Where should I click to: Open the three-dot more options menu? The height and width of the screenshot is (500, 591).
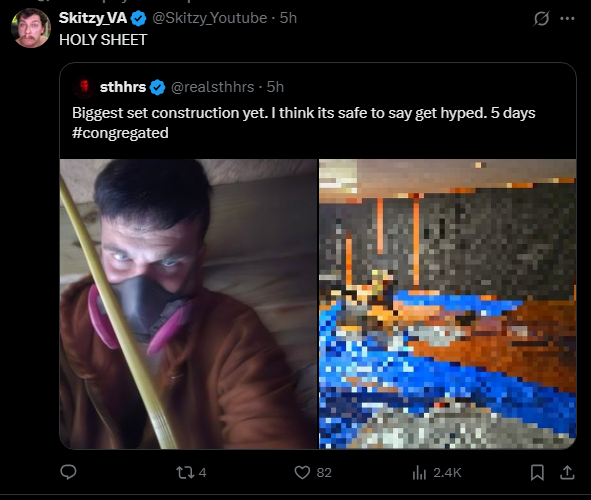pyautogui.click(x=567, y=18)
